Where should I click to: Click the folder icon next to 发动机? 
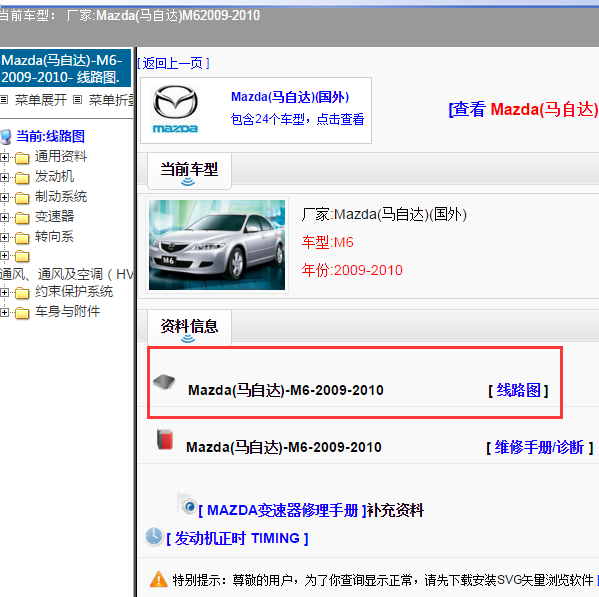click(22, 177)
